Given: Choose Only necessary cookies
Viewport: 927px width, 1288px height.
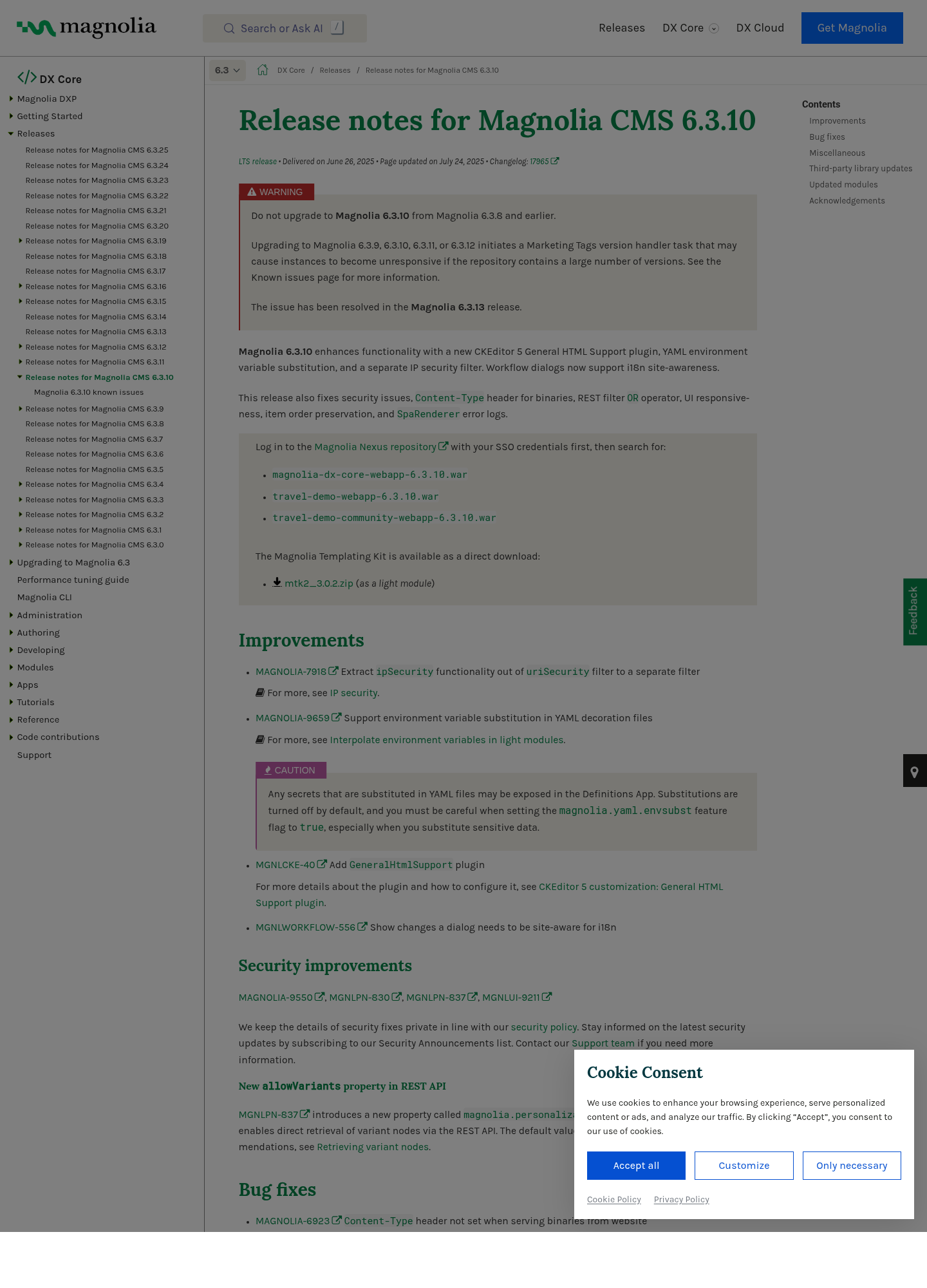Looking at the screenshot, I should pyautogui.click(x=852, y=1166).
